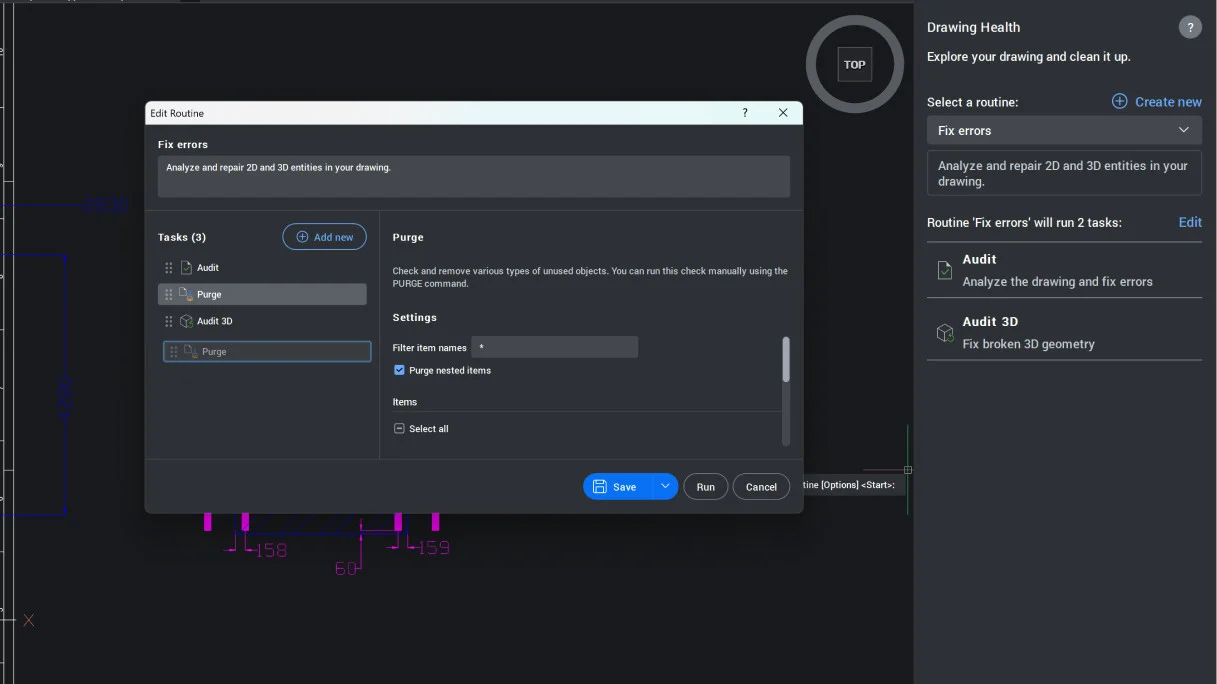
Task: Click the Drawing Health panel title
Action: point(973,27)
